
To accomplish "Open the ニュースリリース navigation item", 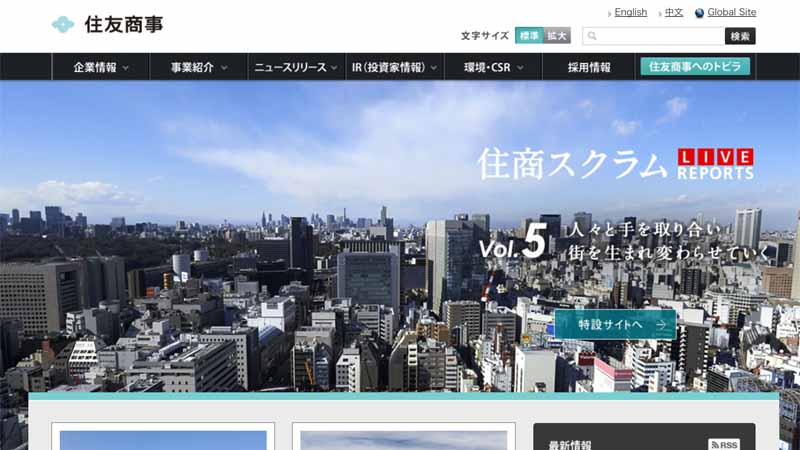I will pos(296,67).
